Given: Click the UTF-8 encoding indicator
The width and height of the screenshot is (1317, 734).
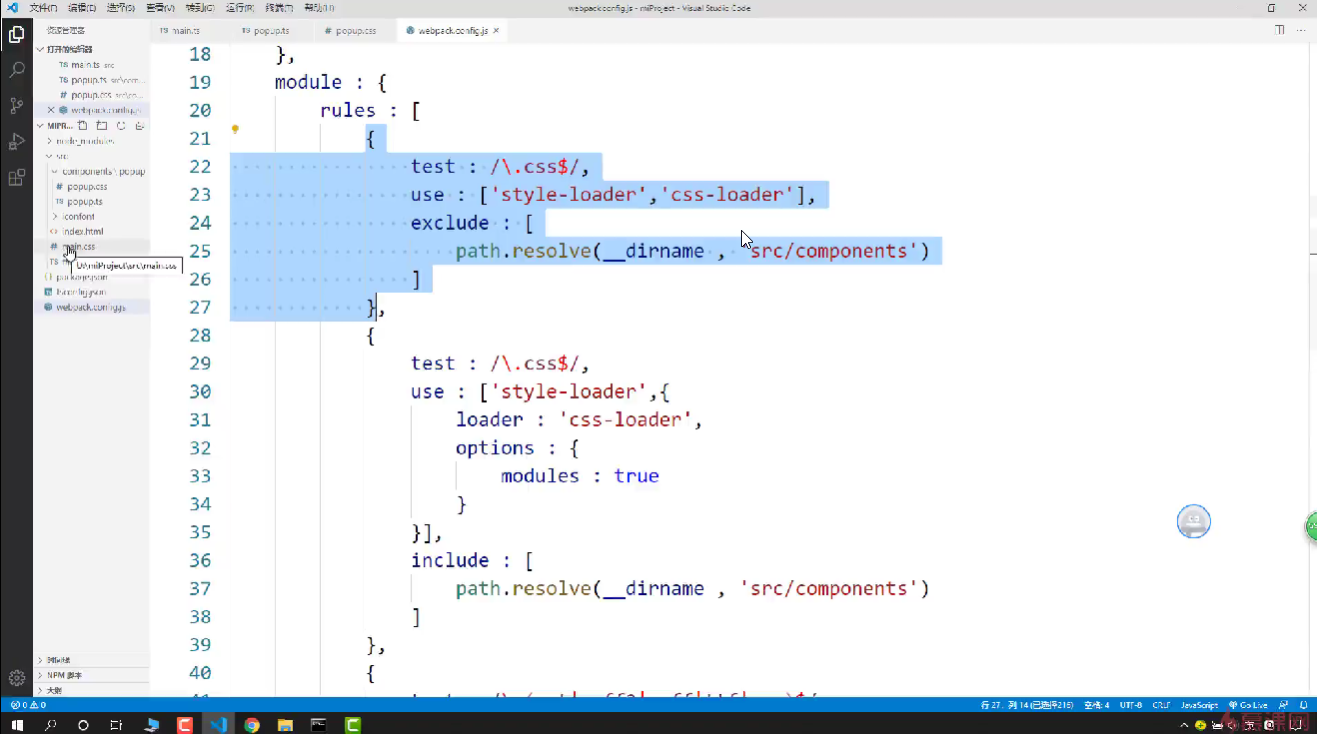Looking at the screenshot, I should click(1131, 705).
